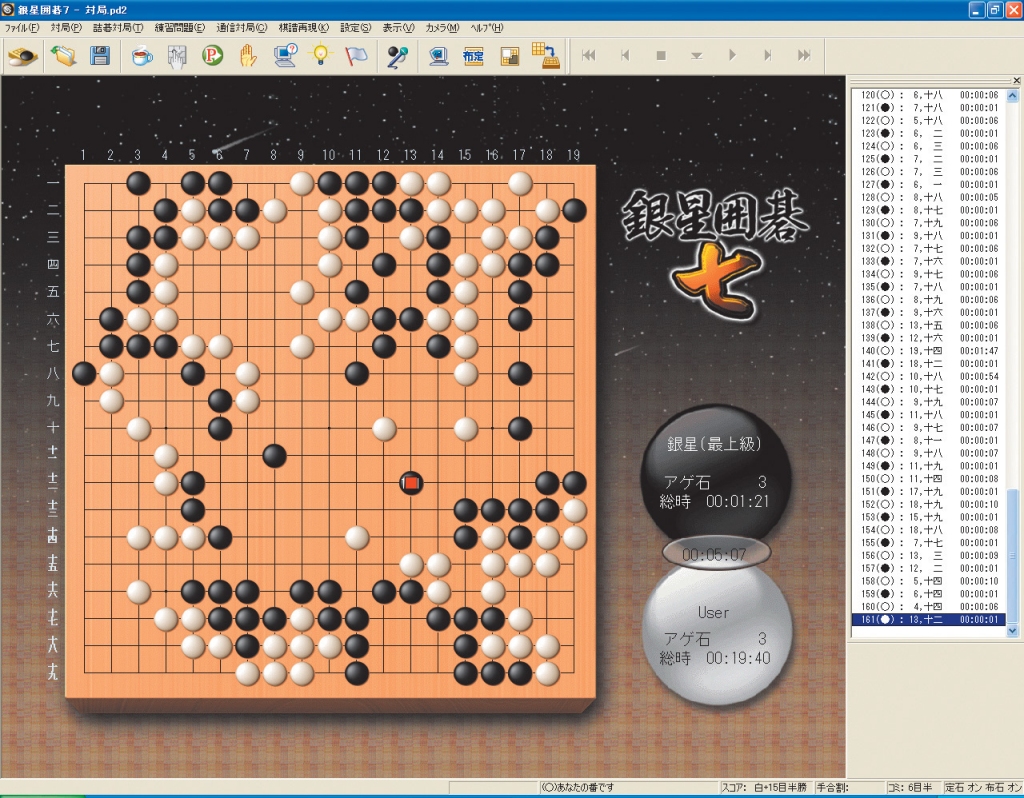Image resolution: width=1024 pixels, height=798 pixels.
Task: Open the 棋譜再現(K) menu
Action: tap(304, 27)
